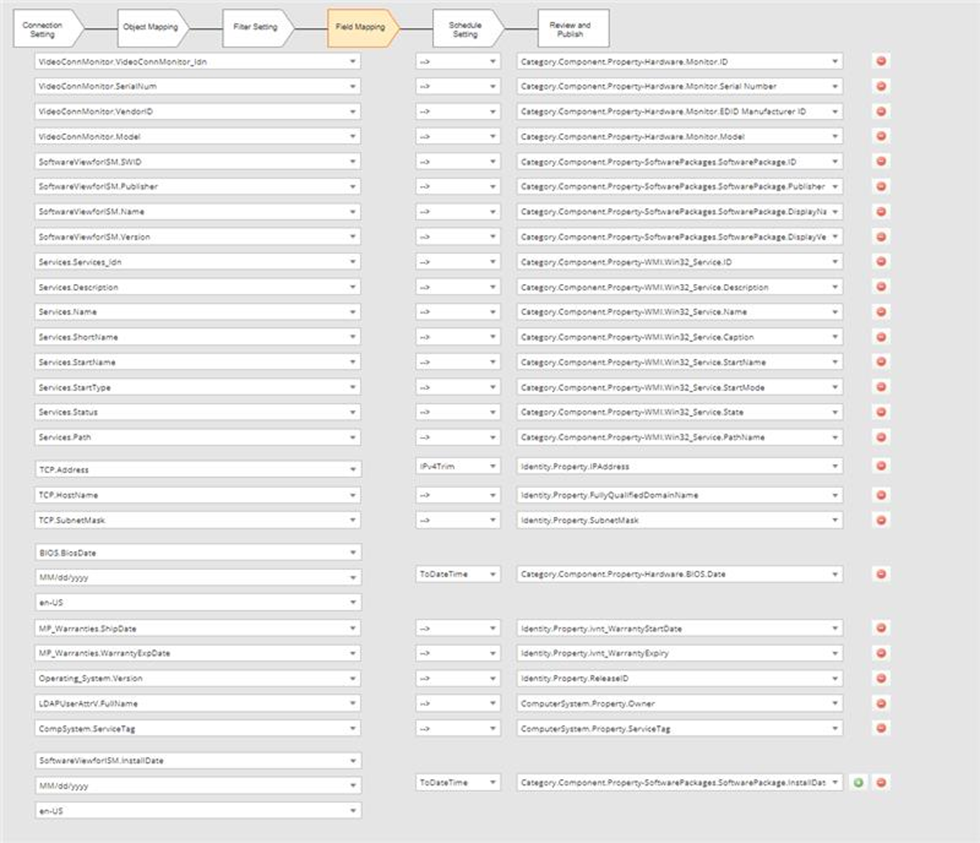Open the ComputerSystem.Property.Owner target dropdown
The image size is (980, 843).
(x=834, y=704)
